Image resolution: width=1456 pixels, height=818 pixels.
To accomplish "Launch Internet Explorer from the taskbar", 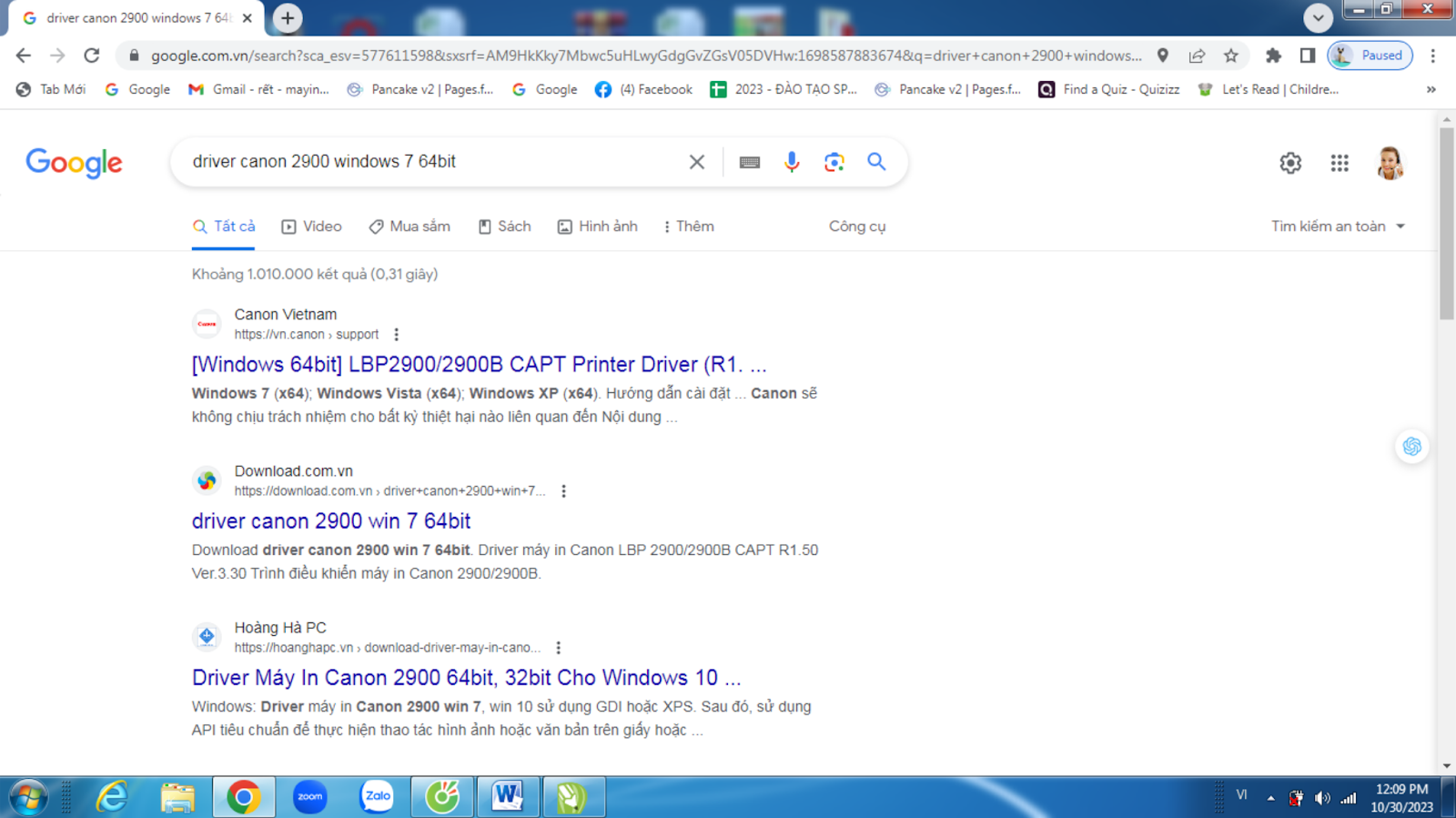I will (112, 798).
